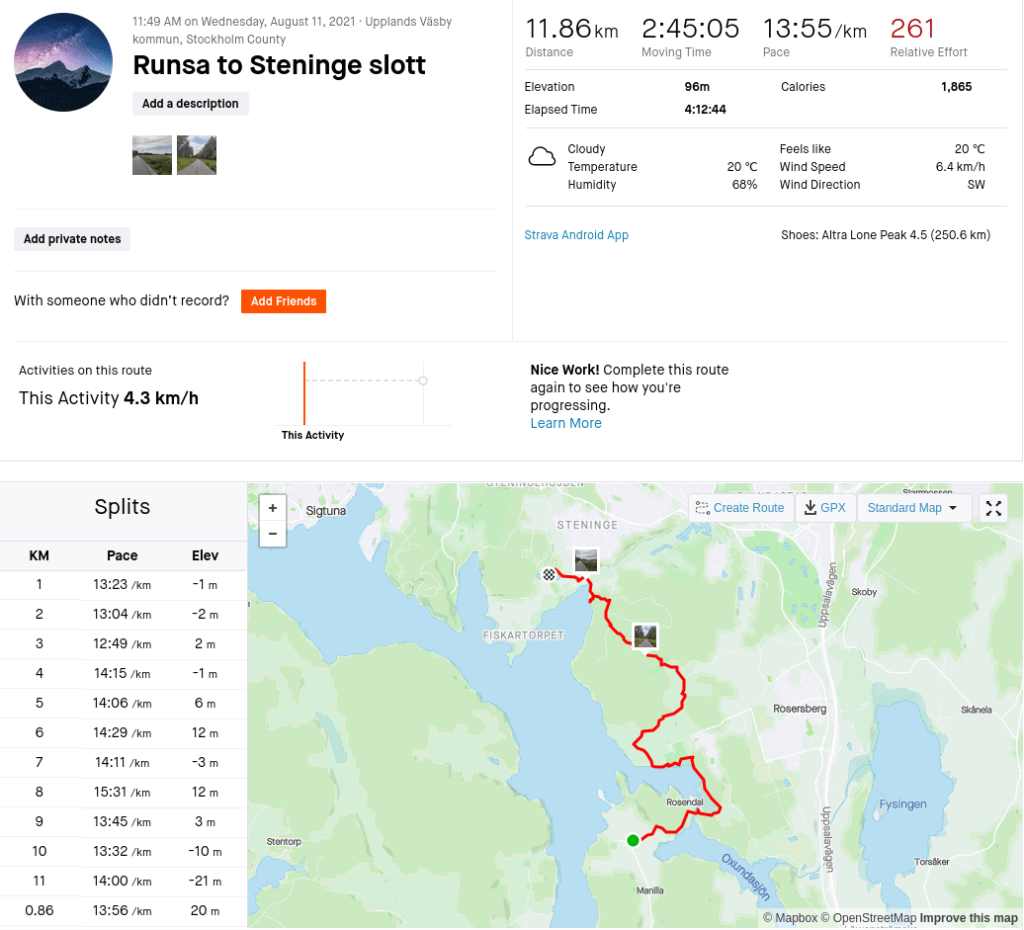Screen dimensions: 1024x930
Task: Click Create Route button
Action: pos(740,508)
